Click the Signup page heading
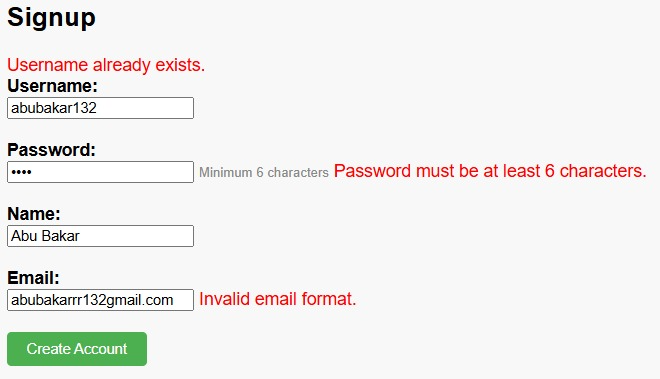 point(51,18)
